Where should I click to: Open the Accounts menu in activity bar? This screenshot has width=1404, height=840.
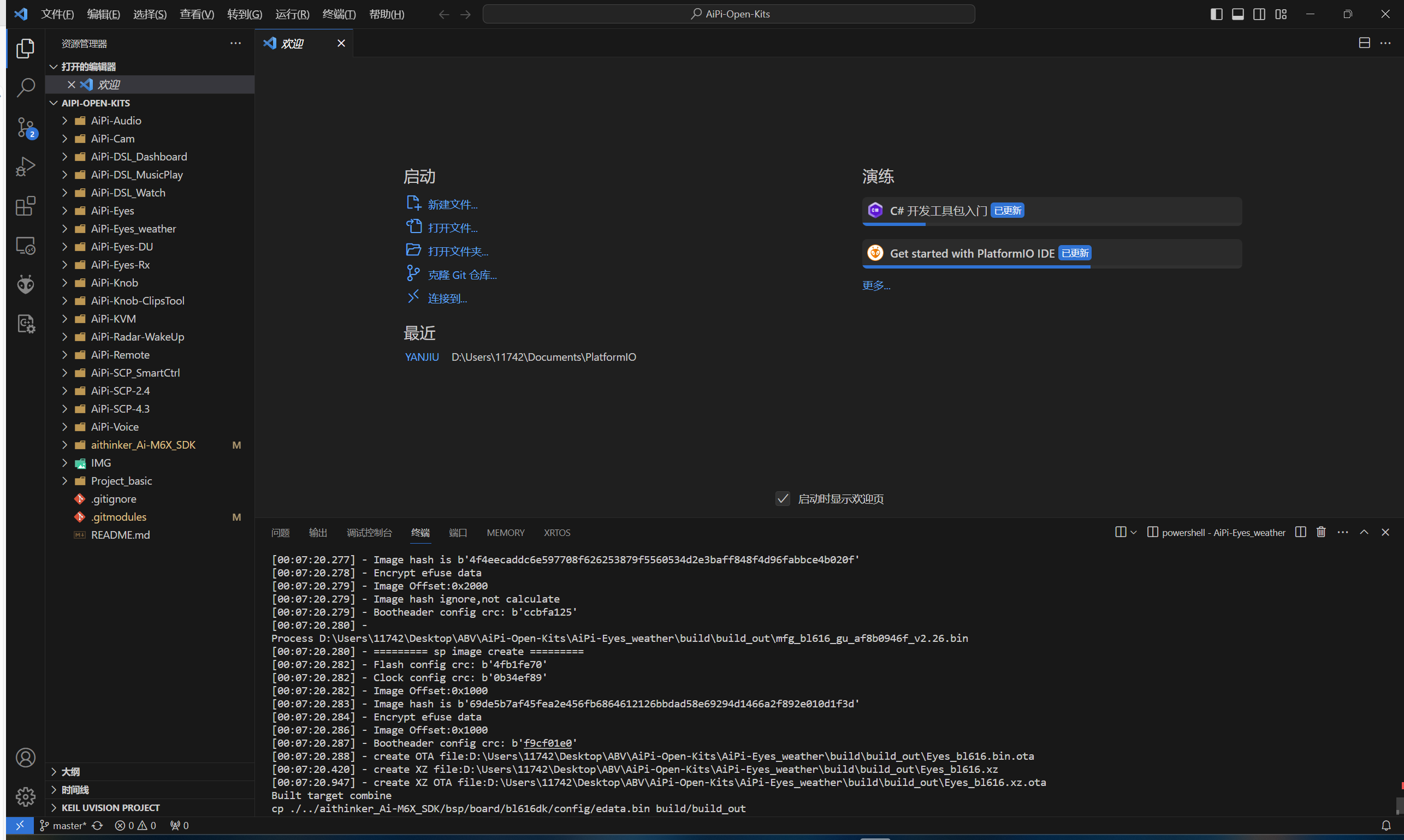[x=26, y=758]
